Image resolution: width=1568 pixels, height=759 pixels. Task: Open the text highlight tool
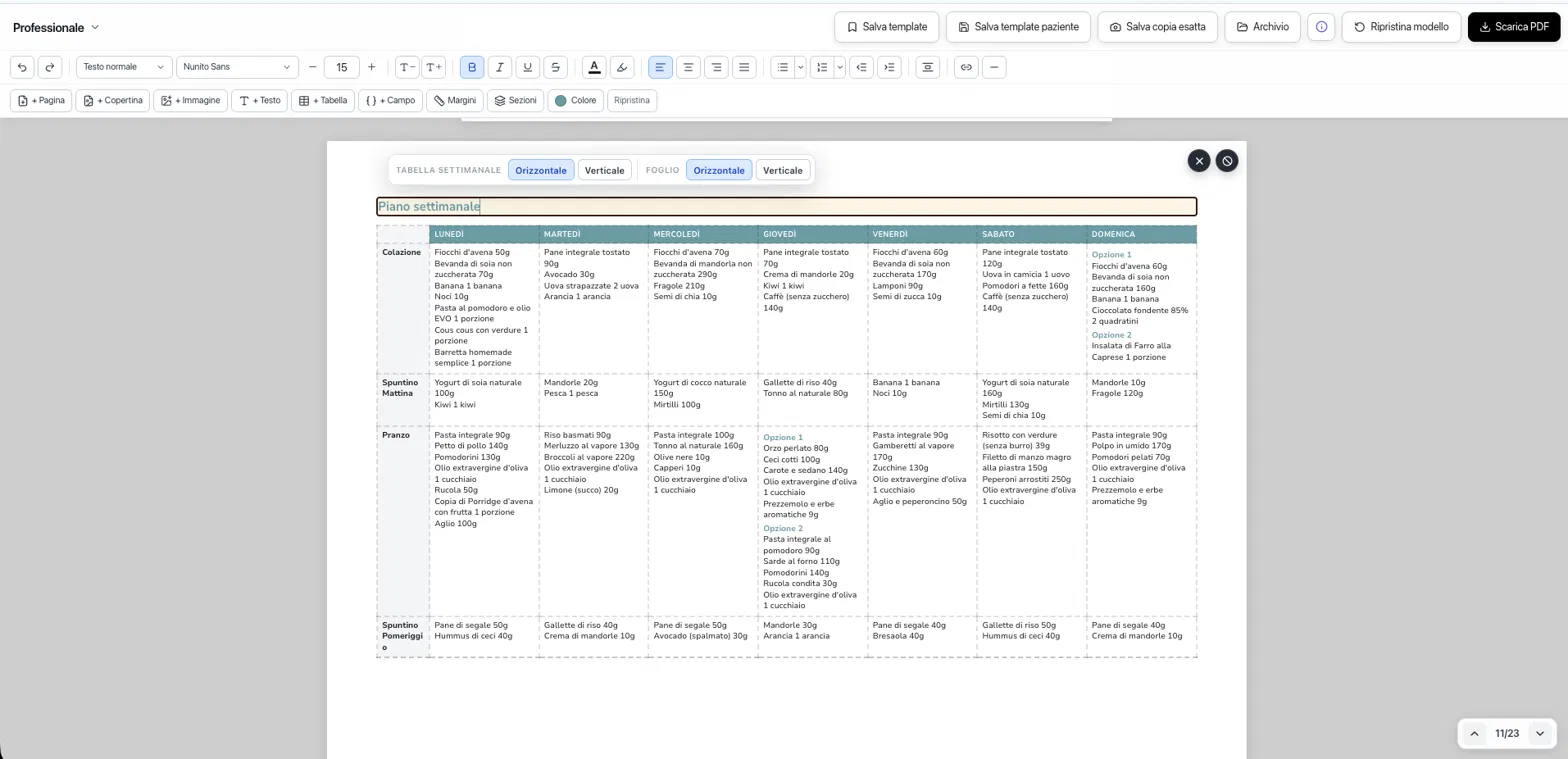[622, 67]
